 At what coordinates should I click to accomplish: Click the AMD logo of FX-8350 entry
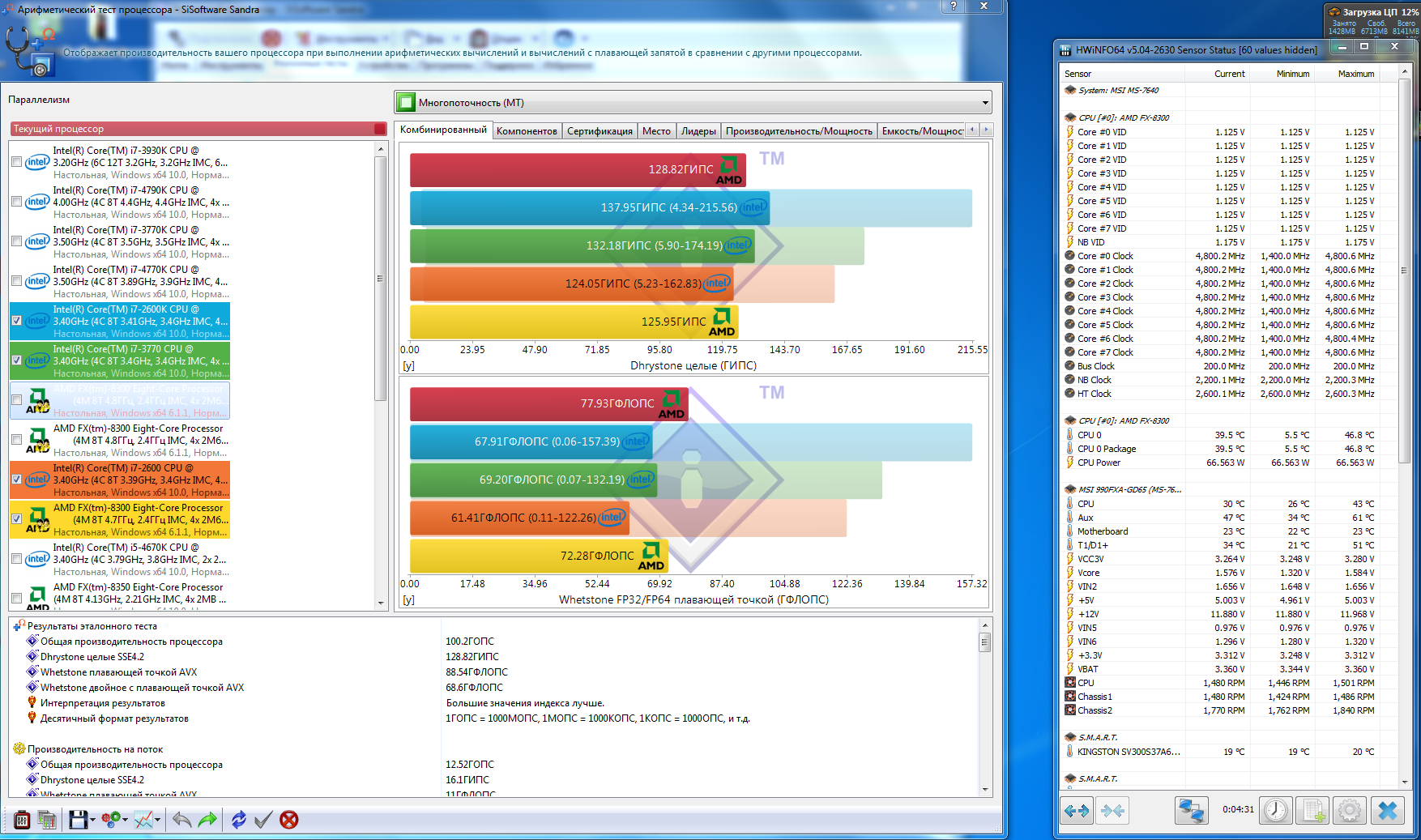click(37, 598)
